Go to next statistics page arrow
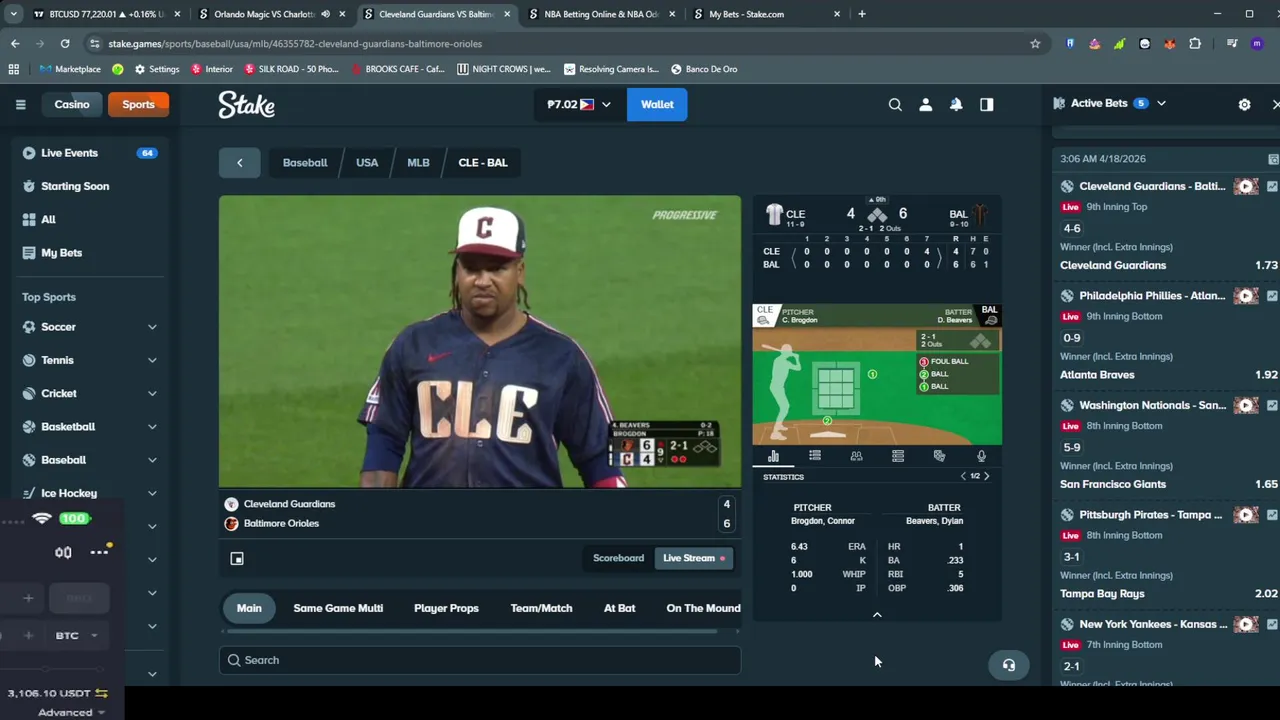This screenshot has height=720, width=1280. click(x=986, y=476)
